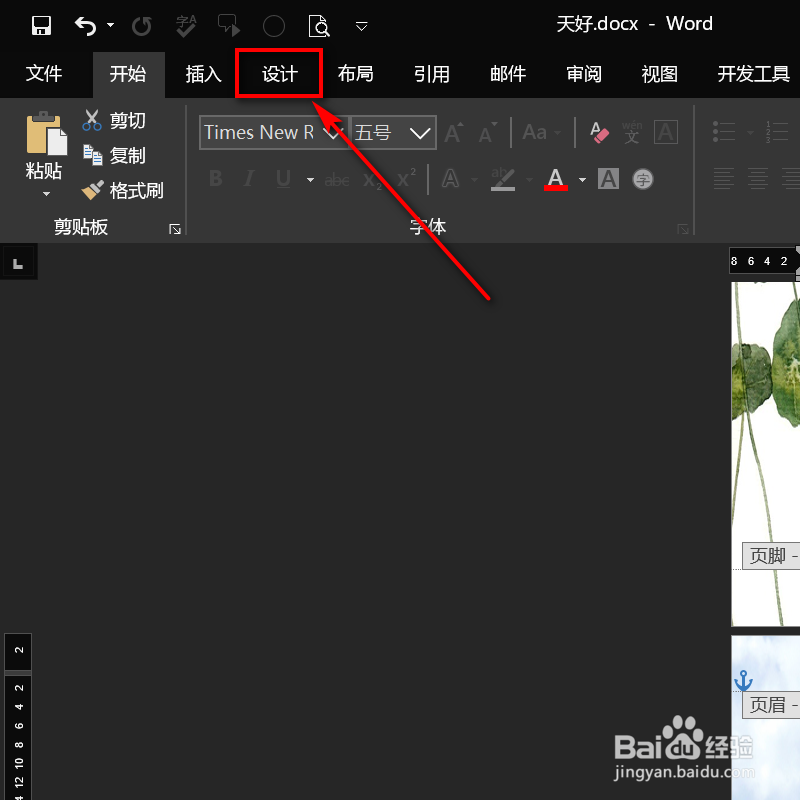Open the 审阅 (Review) tab
This screenshot has width=800, height=800.
click(x=584, y=73)
